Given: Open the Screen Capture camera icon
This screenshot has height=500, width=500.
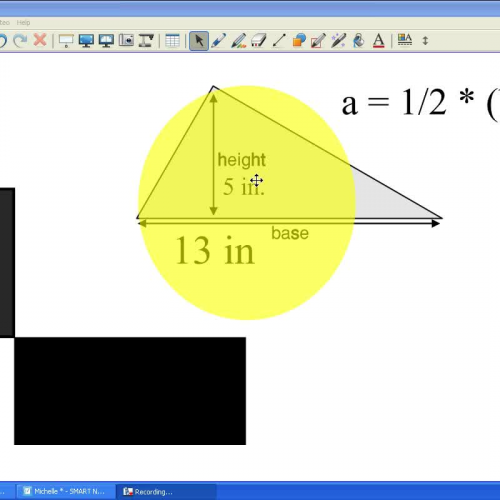Looking at the screenshot, I should (126, 40).
